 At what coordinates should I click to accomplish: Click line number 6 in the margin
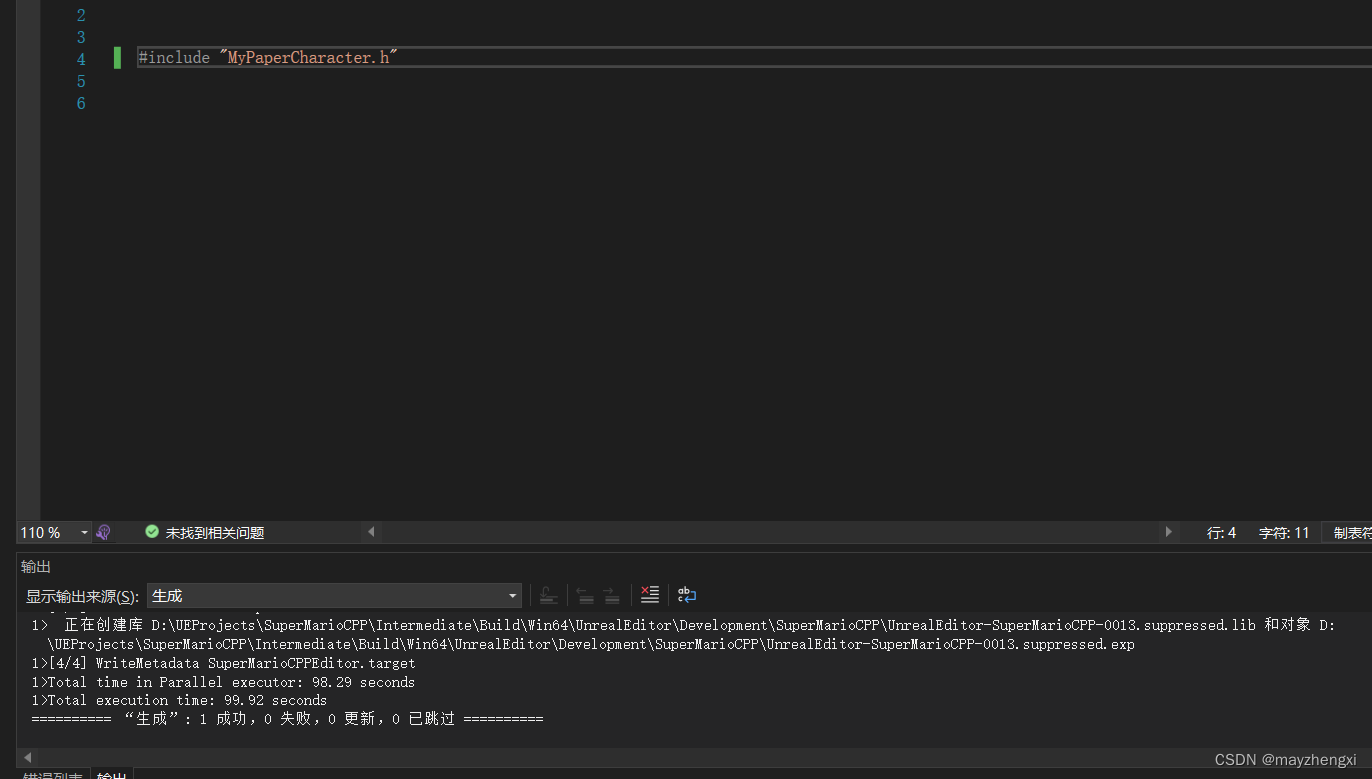(81, 103)
